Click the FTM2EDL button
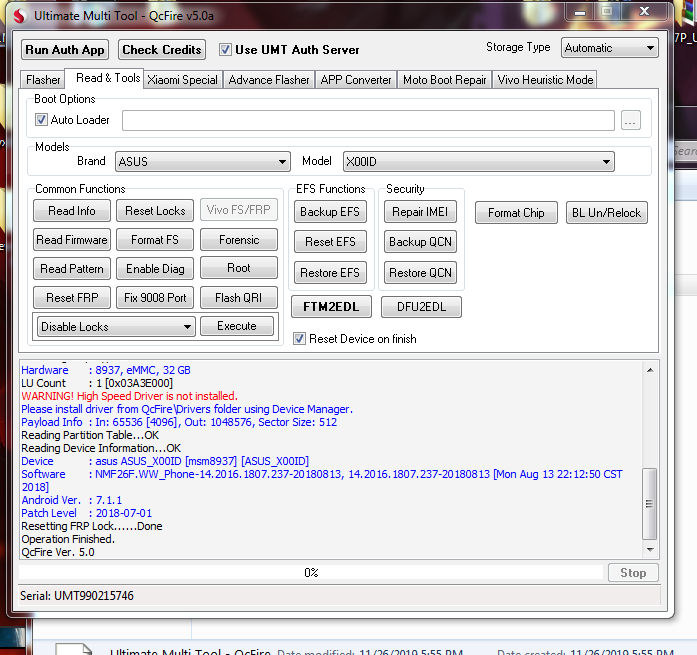Viewport: 697px width, 655px height. pos(331,307)
